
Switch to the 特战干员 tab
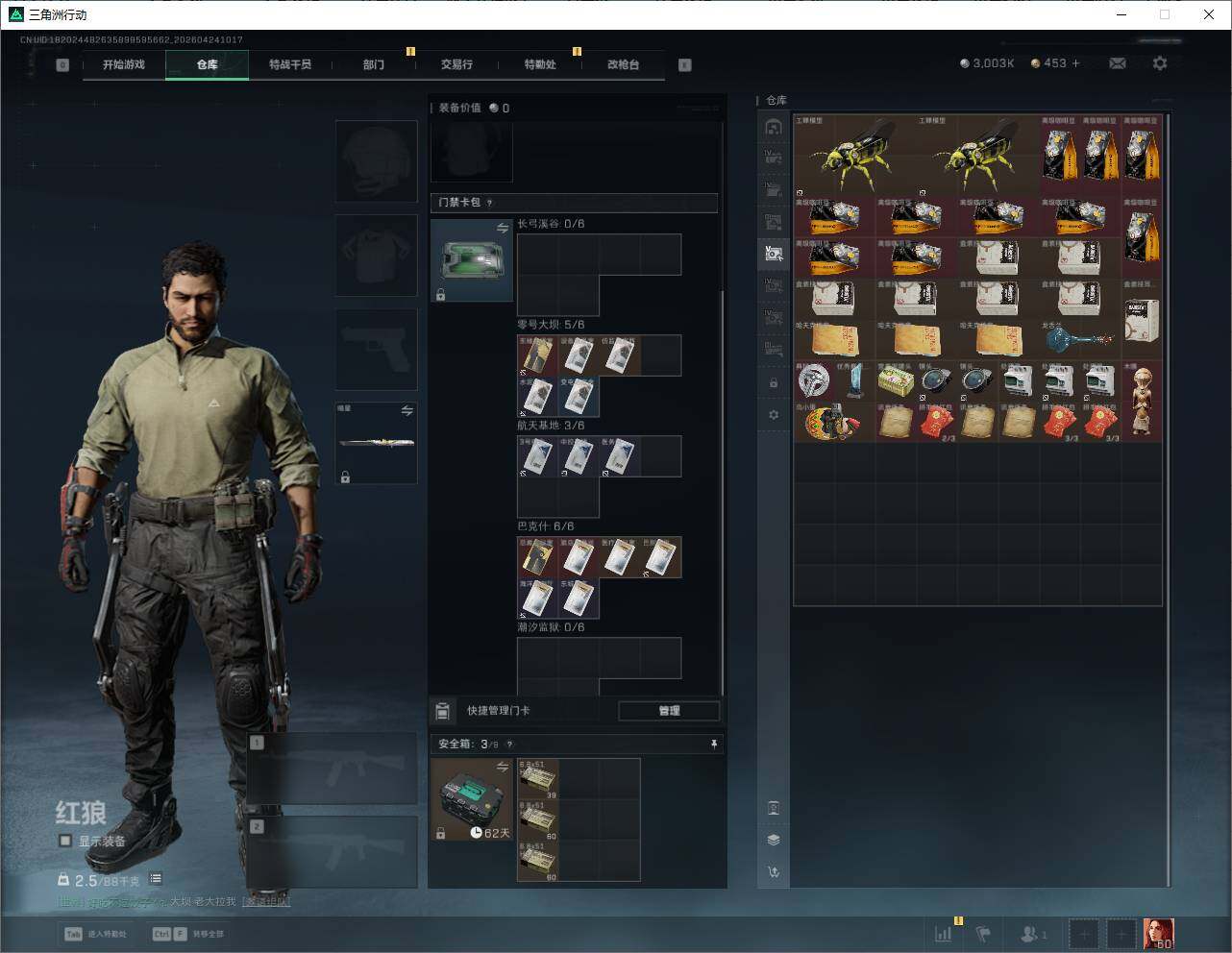click(290, 64)
